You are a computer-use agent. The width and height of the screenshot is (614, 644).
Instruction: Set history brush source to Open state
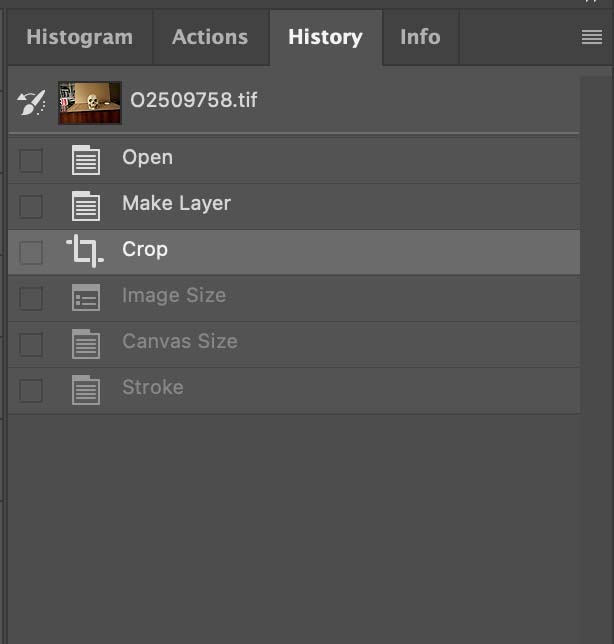(x=31, y=160)
